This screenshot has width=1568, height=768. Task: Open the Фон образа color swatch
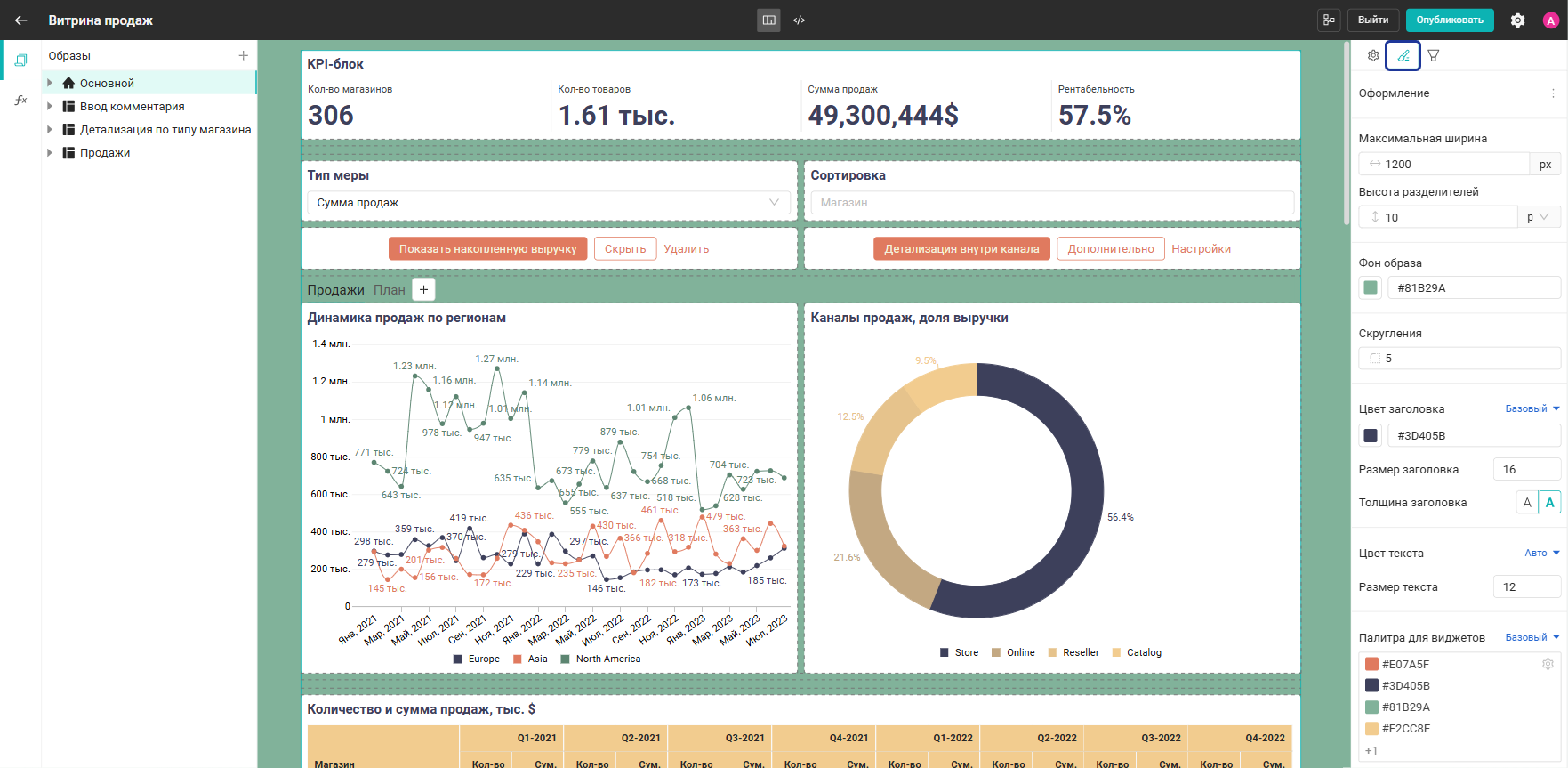1371,287
